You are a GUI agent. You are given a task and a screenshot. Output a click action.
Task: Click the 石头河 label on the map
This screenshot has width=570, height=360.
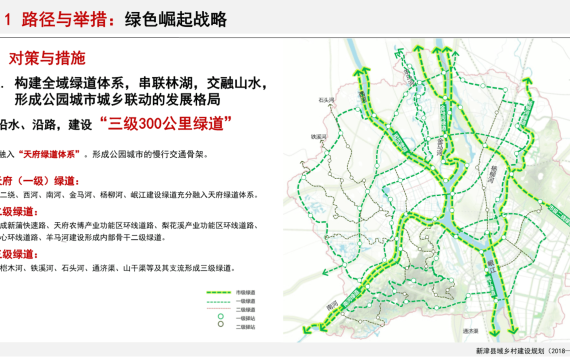pos(326,100)
